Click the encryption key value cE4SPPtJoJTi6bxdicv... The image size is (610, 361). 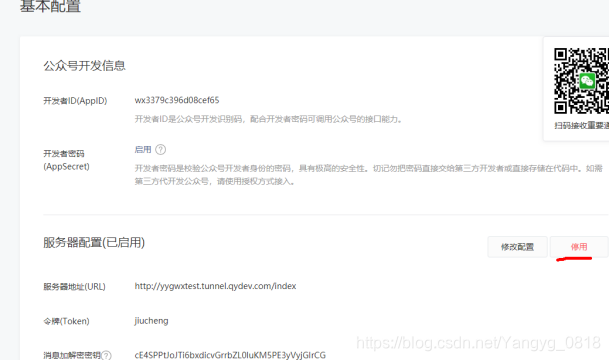230,355
